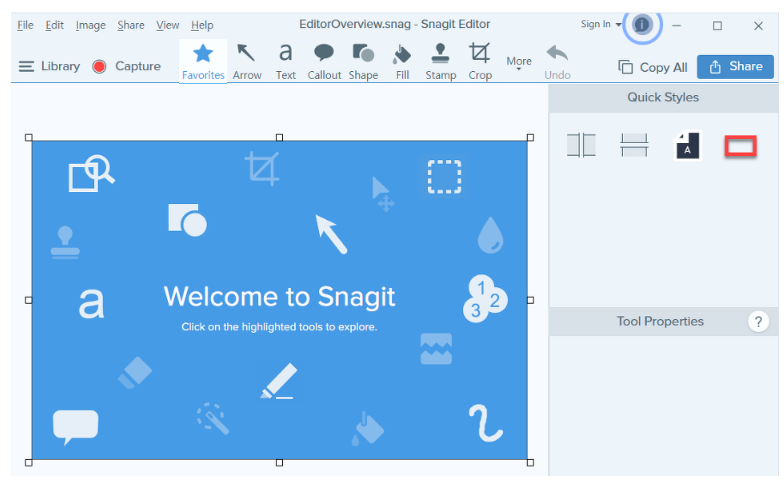
Task: Click the right-middle canvas resize handle
Action: pos(530,300)
